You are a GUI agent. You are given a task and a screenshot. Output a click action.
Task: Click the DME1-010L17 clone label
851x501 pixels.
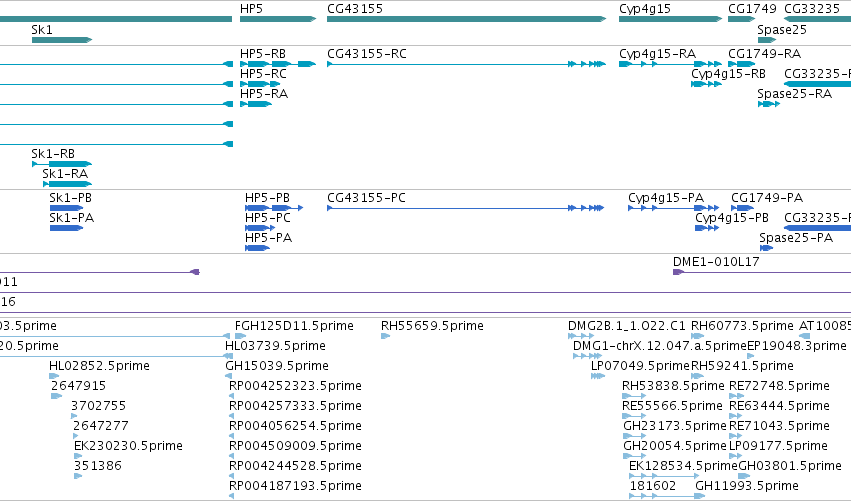click(x=716, y=262)
